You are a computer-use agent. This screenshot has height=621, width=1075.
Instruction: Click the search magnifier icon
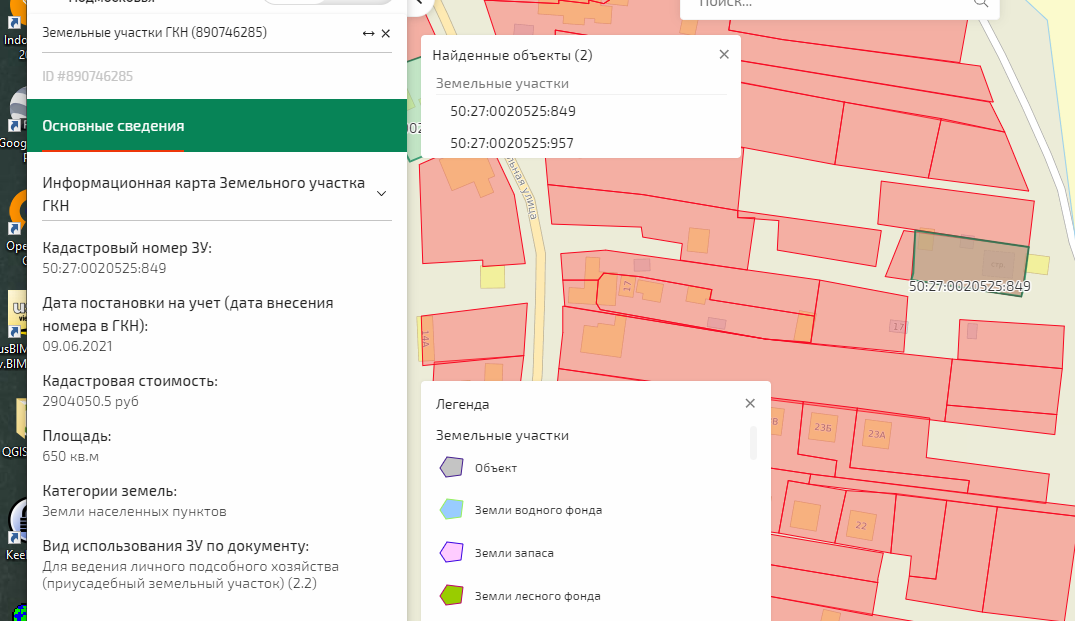980,4
